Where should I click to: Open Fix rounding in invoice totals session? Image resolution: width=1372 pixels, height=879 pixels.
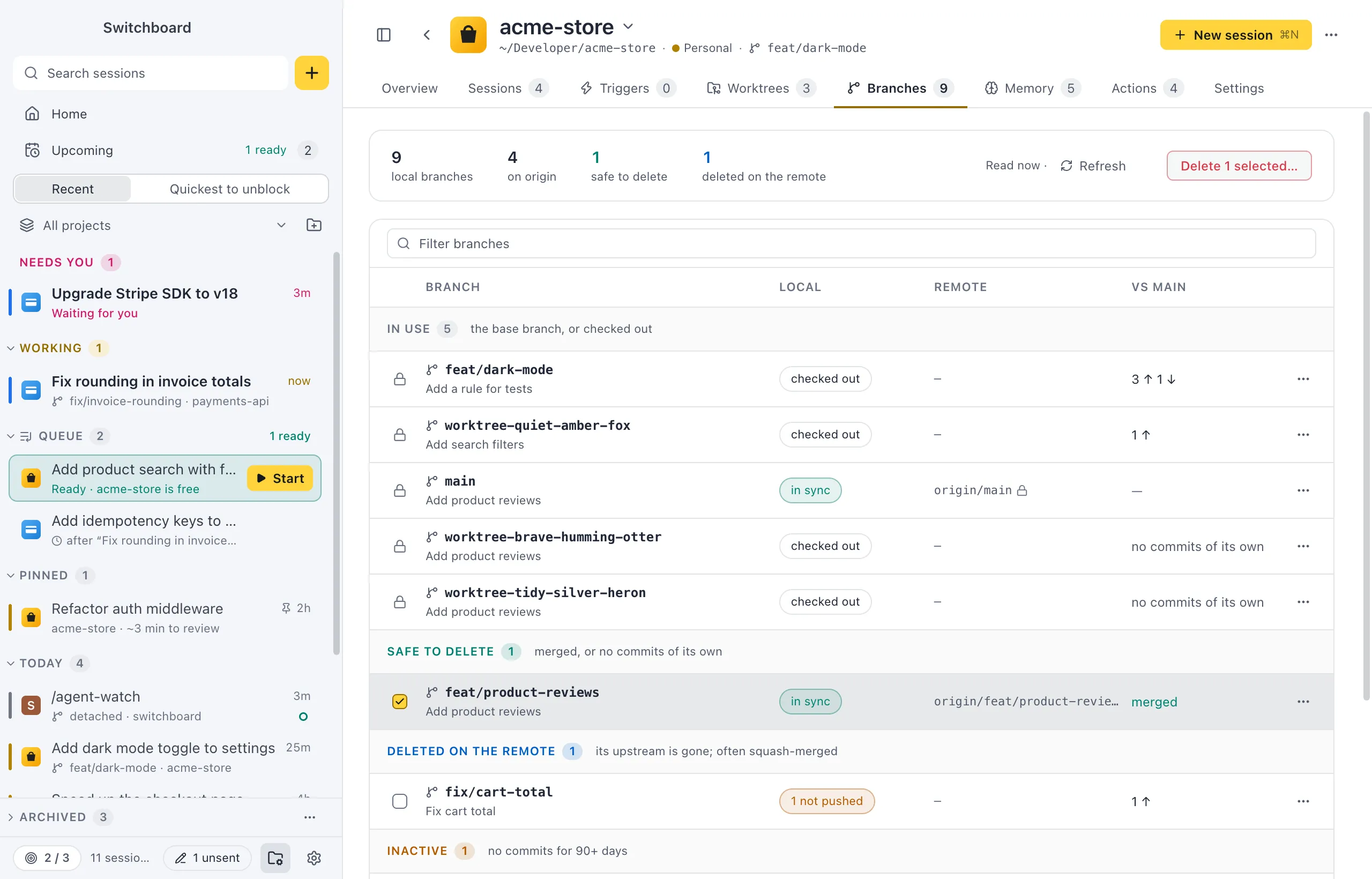pyautogui.click(x=166, y=390)
